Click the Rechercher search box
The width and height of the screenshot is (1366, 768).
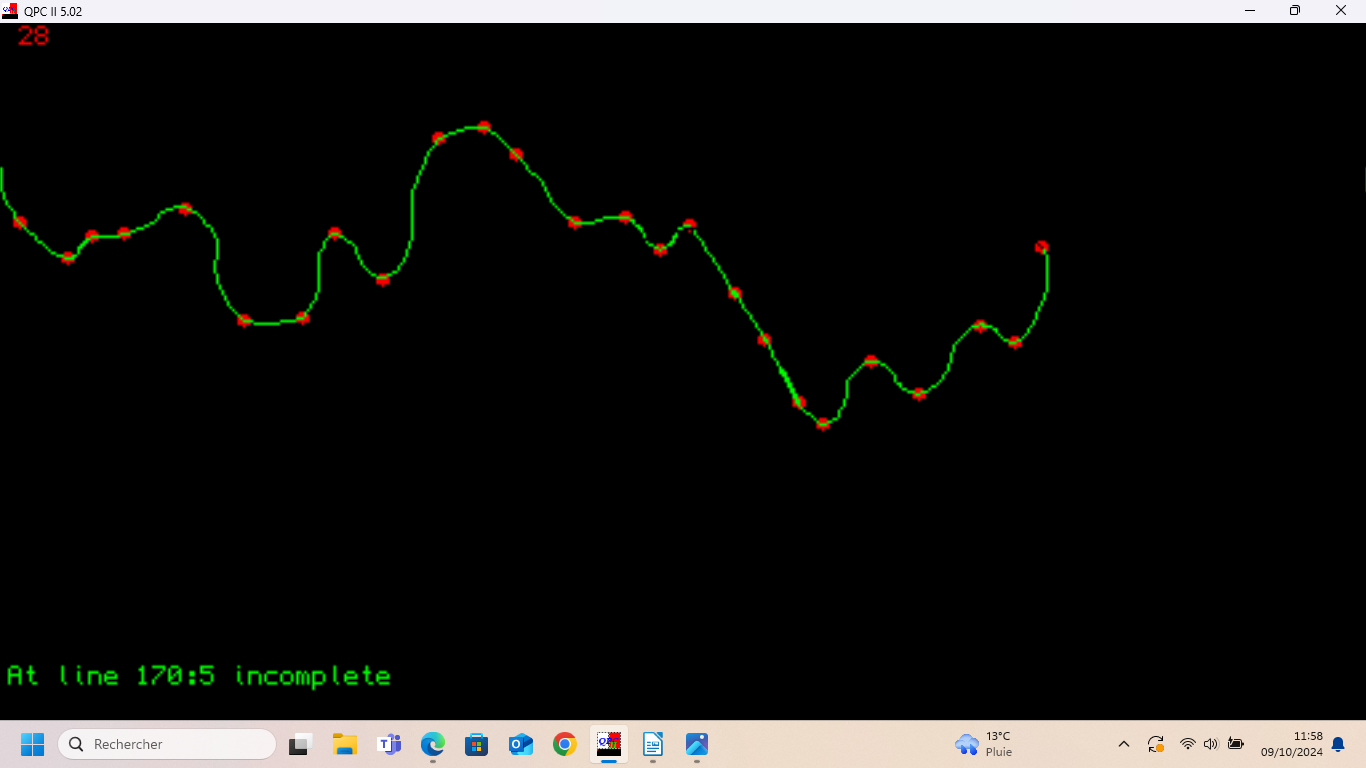(x=167, y=744)
